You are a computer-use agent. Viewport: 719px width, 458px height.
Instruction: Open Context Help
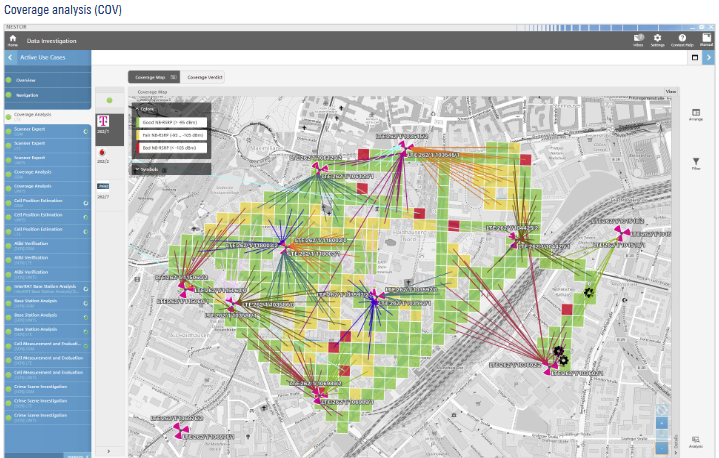click(682, 40)
